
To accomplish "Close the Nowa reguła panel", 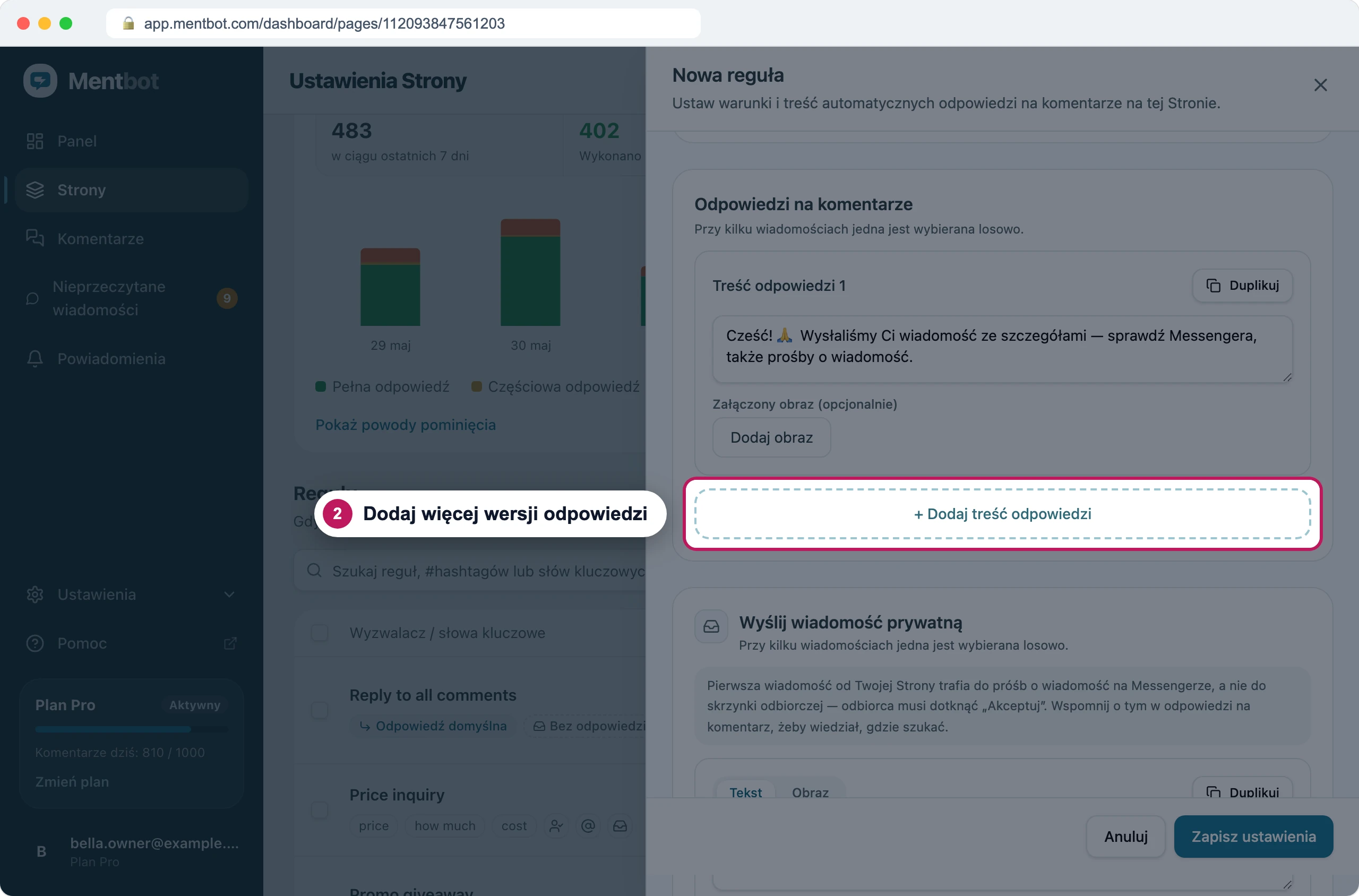I will coord(1320,85).
